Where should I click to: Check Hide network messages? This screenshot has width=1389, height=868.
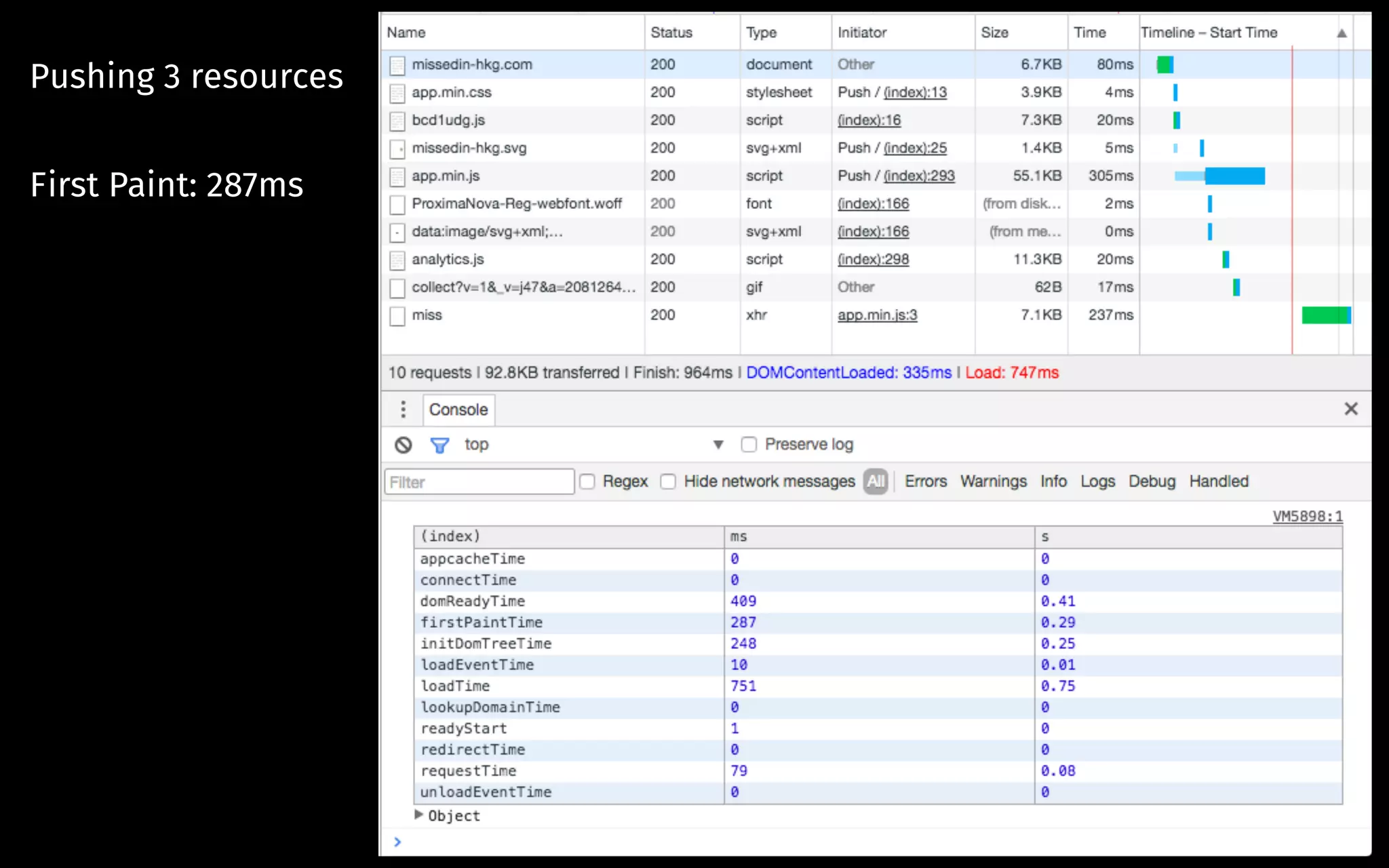[x=668, y=481]
